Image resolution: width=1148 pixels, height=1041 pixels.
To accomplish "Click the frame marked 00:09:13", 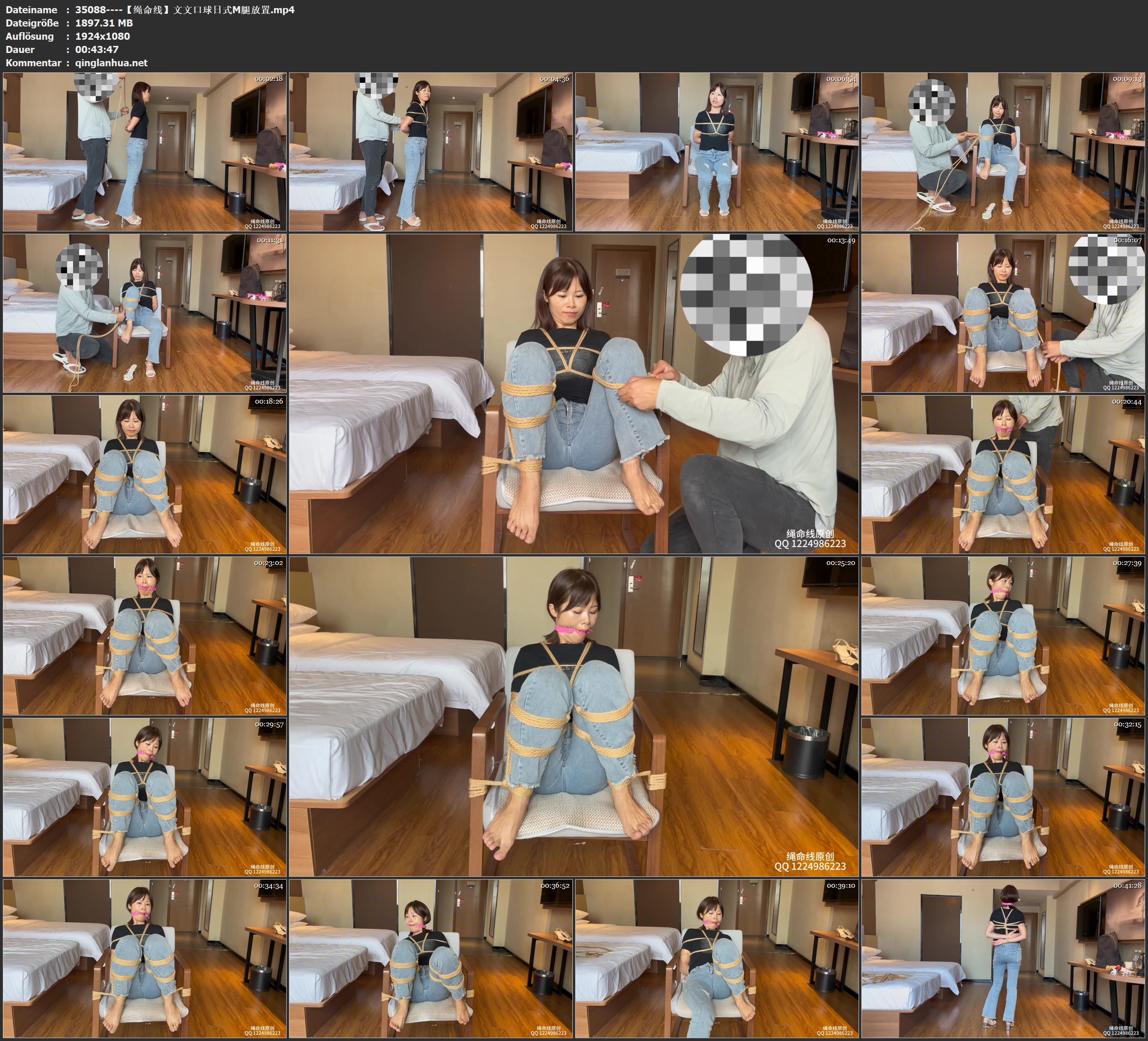I will point(1003,151).
